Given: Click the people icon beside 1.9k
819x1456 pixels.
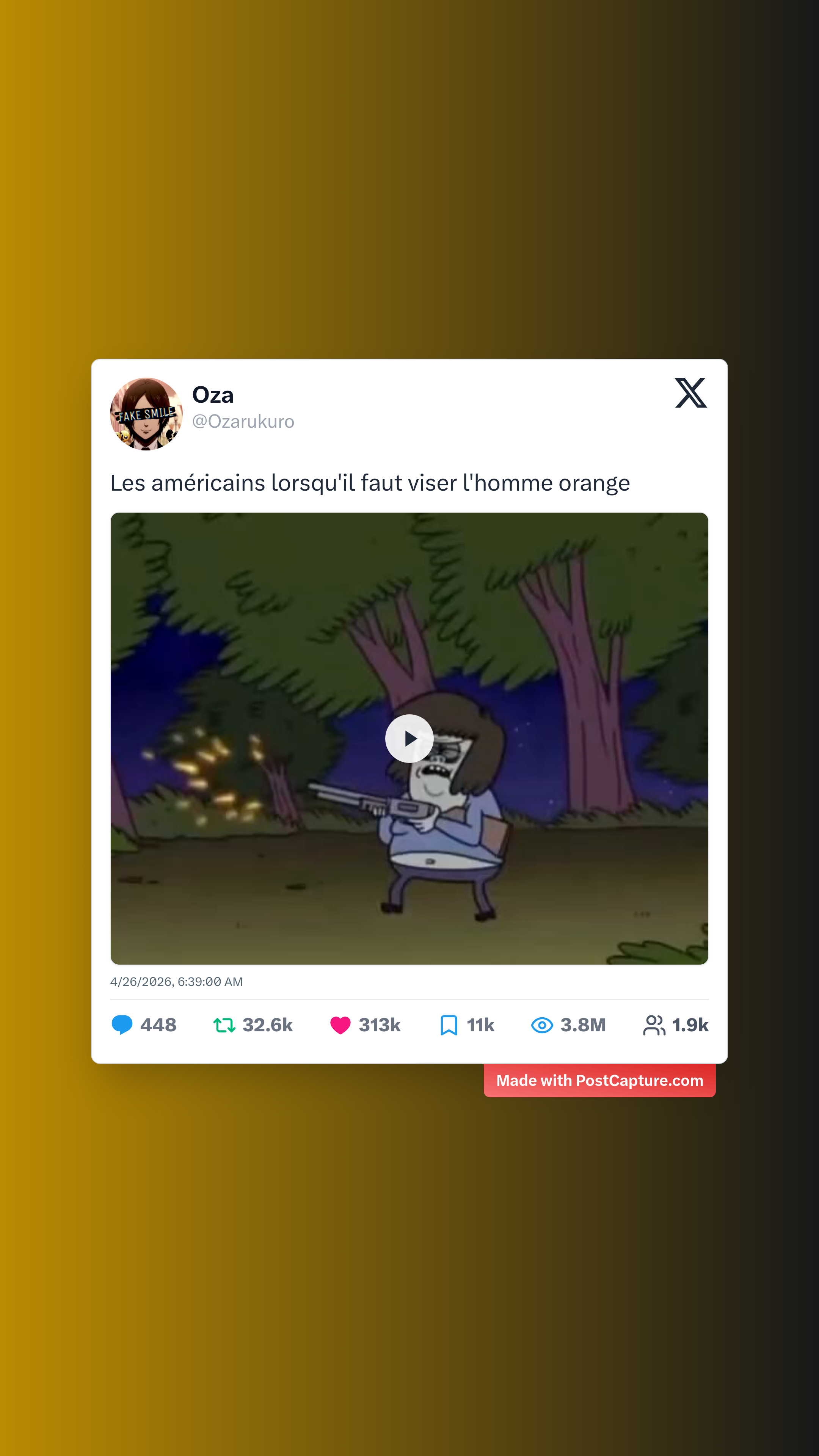Looking at the screenshot, I should point(654,1025).
